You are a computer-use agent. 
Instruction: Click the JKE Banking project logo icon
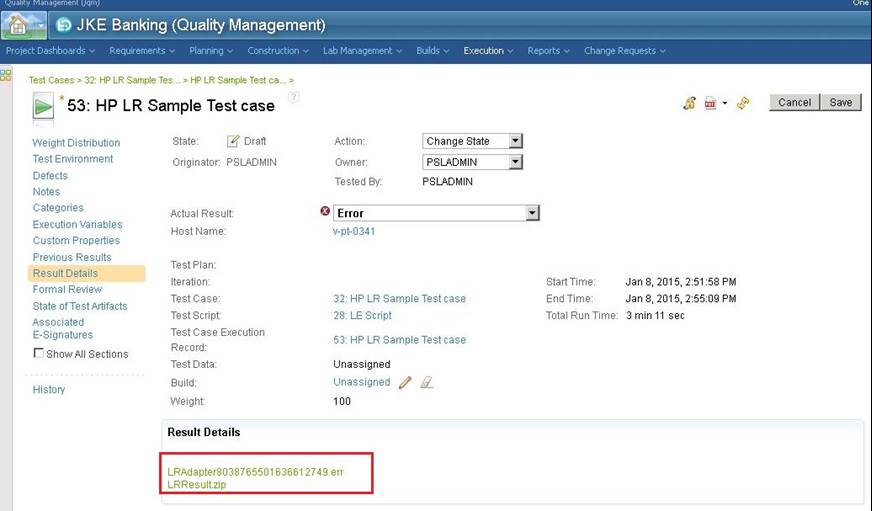65,25
